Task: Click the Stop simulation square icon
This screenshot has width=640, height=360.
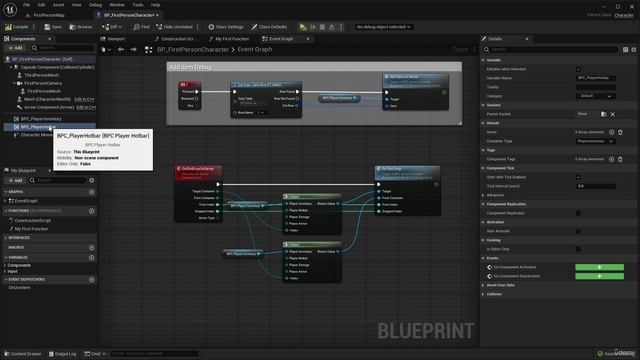Action: point(322,27)
